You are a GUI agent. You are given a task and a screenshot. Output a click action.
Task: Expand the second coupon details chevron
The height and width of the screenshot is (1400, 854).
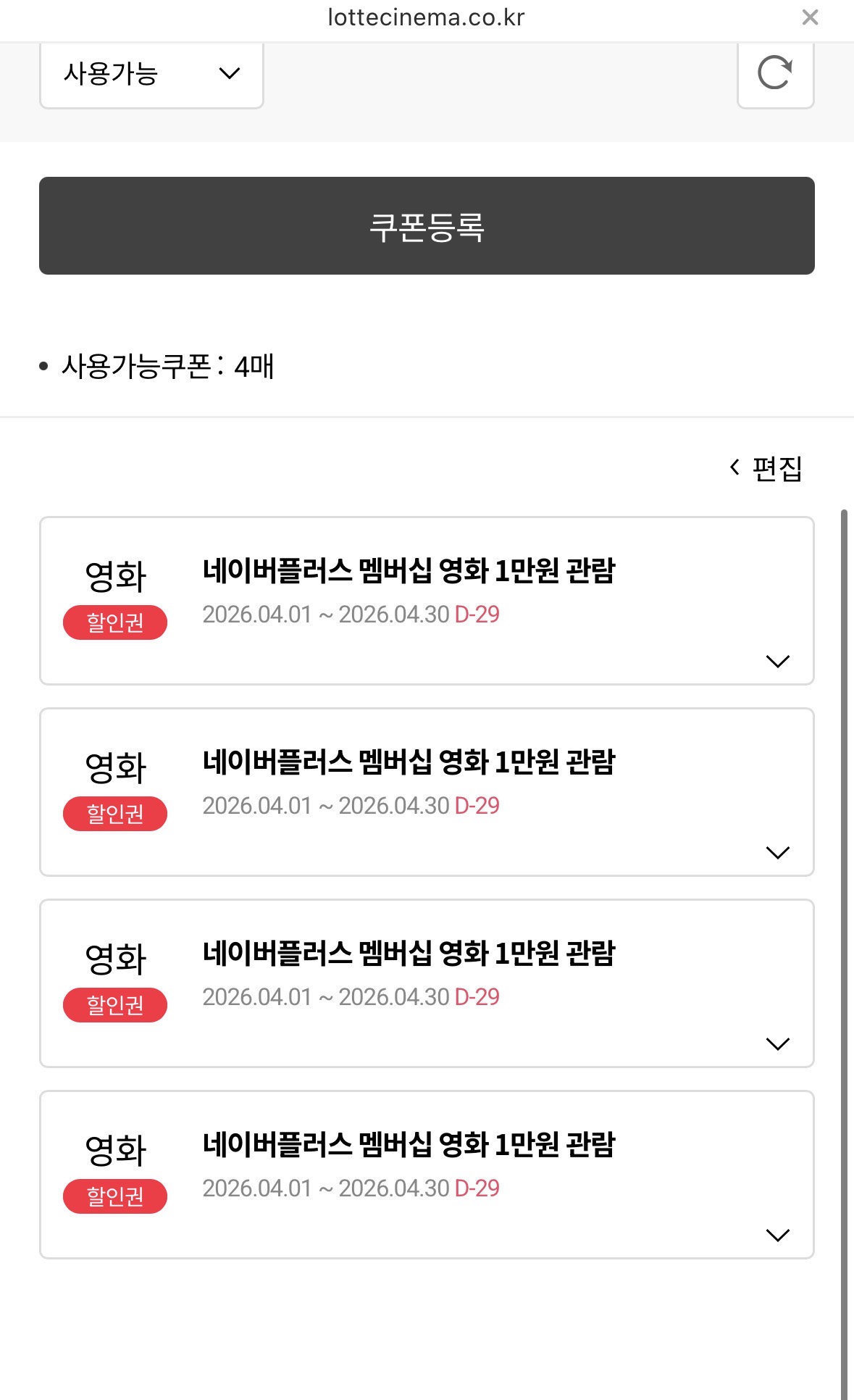coord(777,852)
